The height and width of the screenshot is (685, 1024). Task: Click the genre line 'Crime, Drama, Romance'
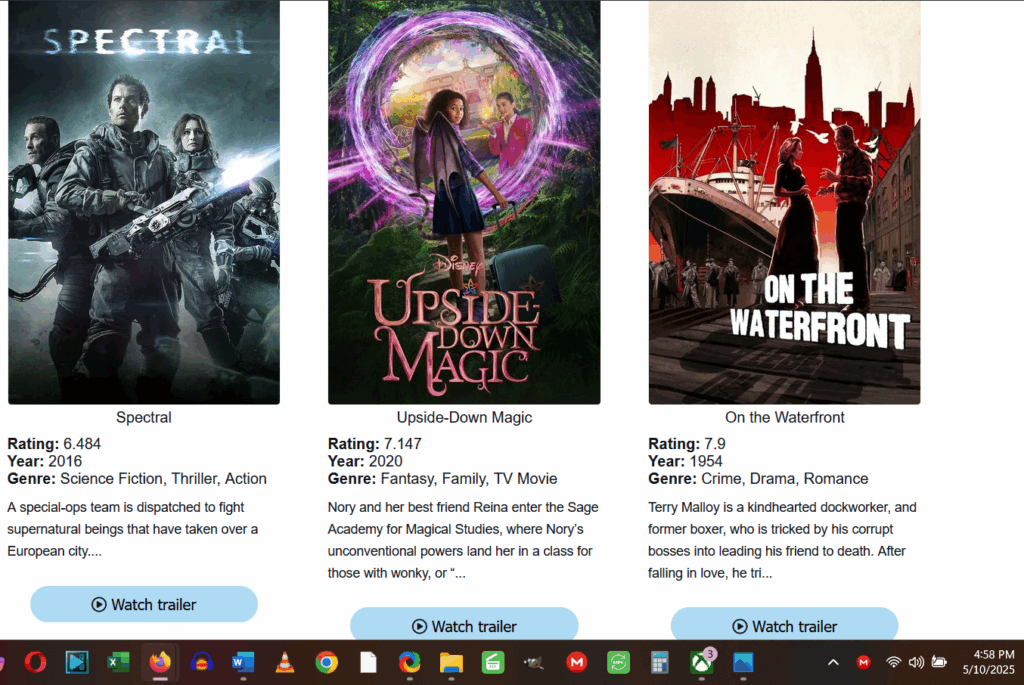pos(784,479)
